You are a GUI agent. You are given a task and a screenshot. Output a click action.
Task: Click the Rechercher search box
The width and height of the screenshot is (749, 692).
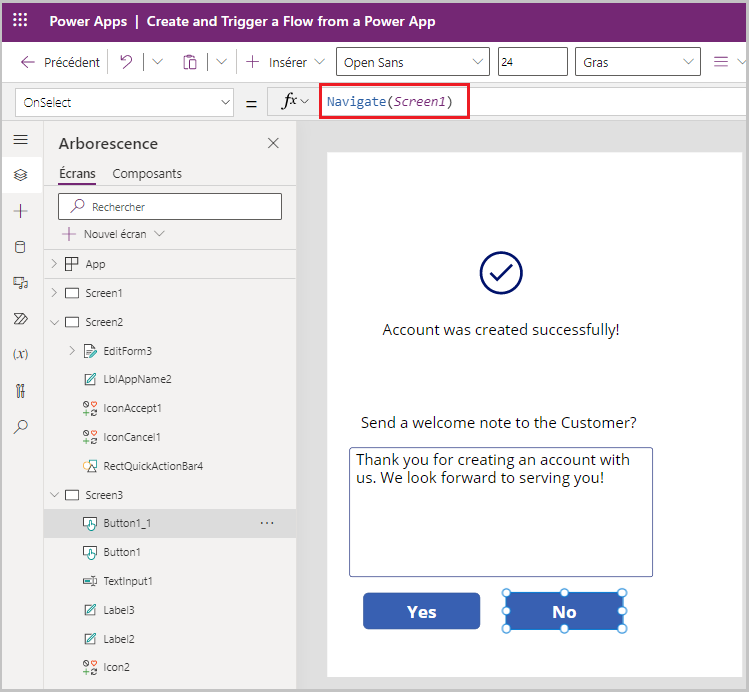click(170, 206)
